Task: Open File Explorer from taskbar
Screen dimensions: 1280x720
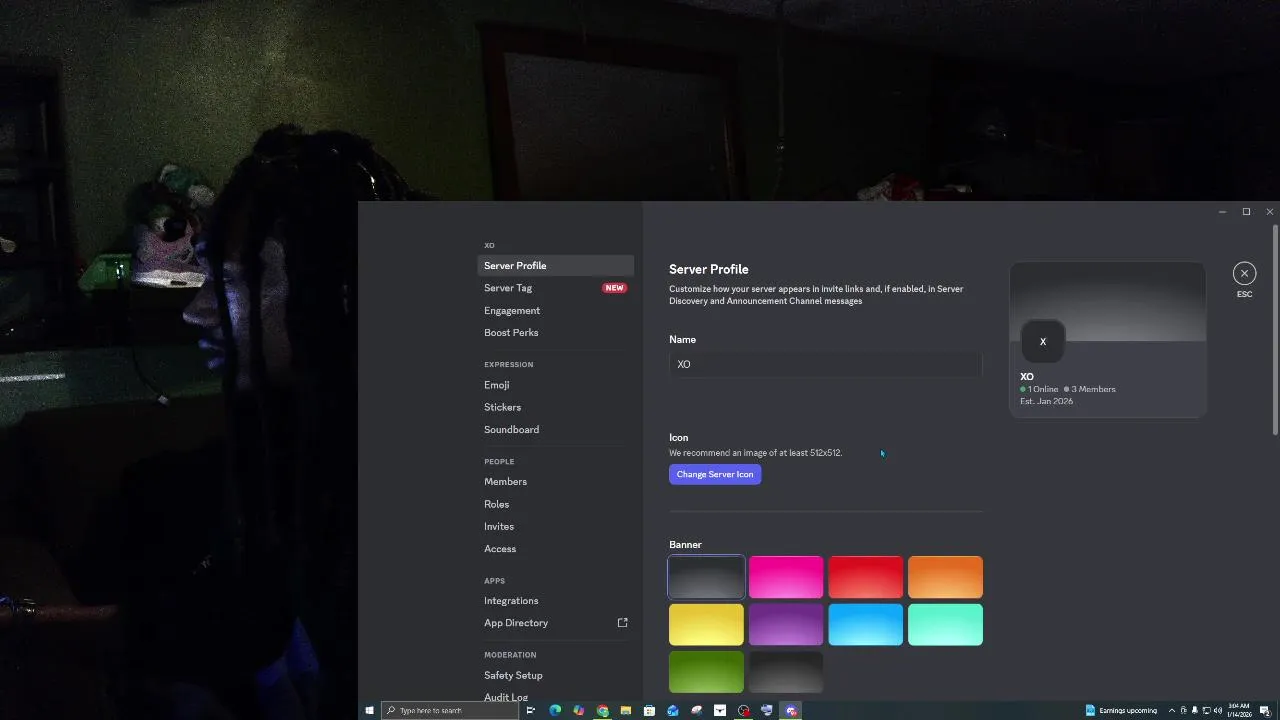Action: pyautogui.click(x=626, y=710)
